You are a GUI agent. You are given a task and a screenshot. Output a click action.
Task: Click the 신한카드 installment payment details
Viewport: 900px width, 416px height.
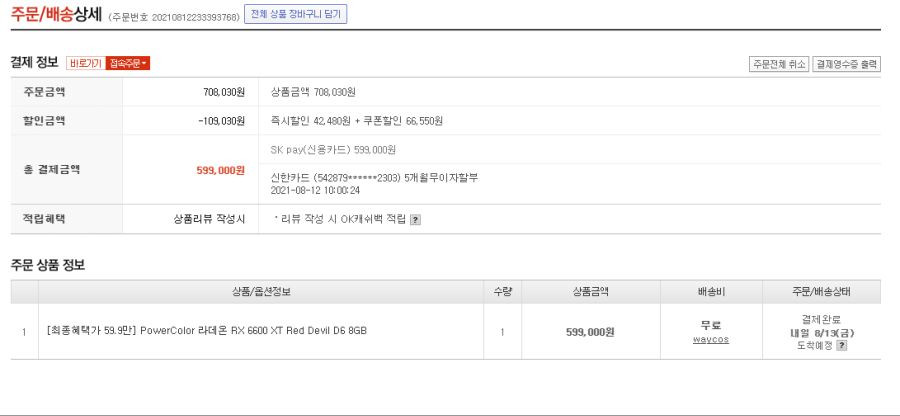[374, 184]
